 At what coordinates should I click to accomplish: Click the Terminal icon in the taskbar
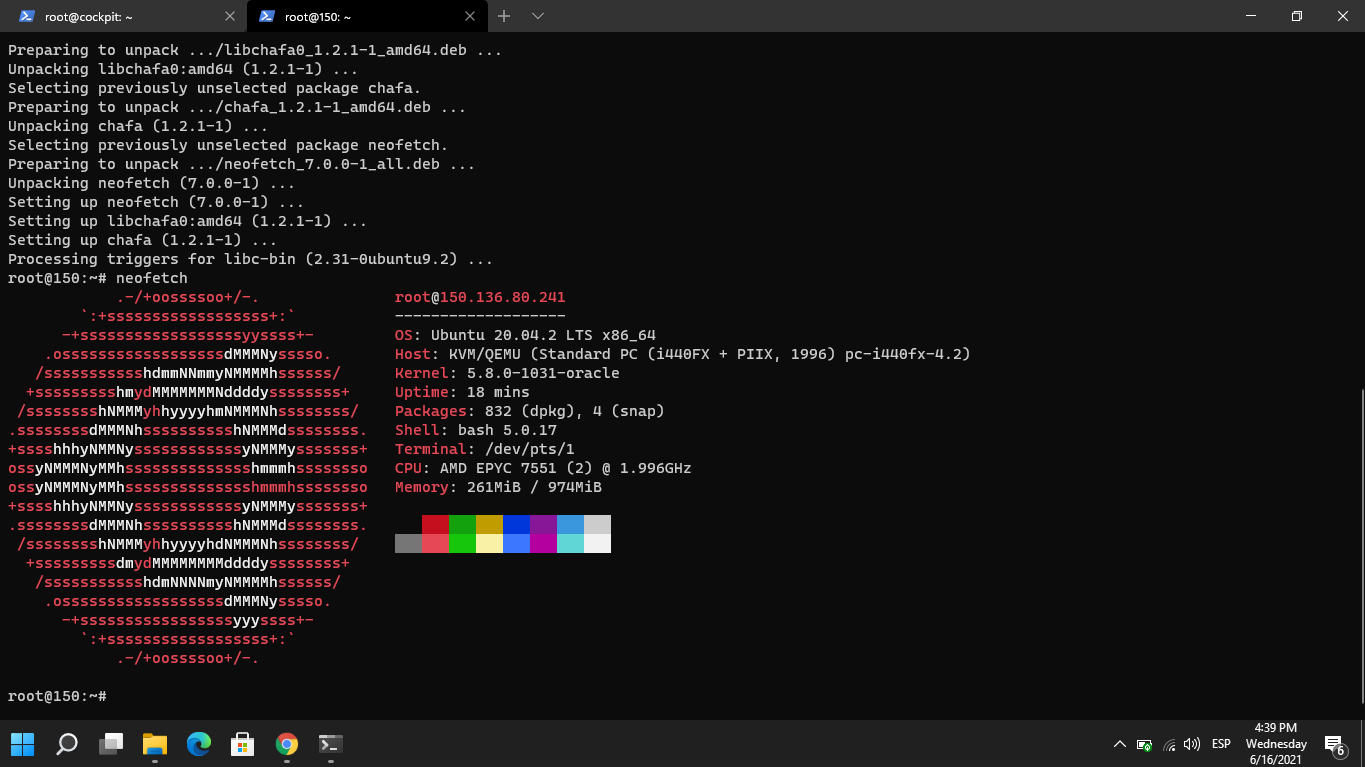331,744
